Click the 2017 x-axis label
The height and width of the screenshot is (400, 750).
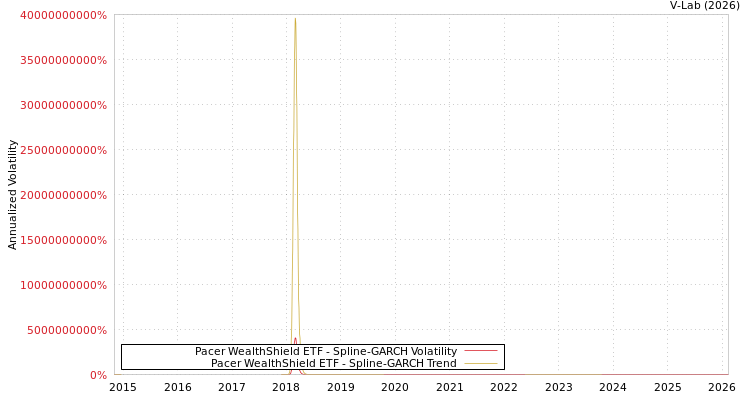tap(232, 387)
